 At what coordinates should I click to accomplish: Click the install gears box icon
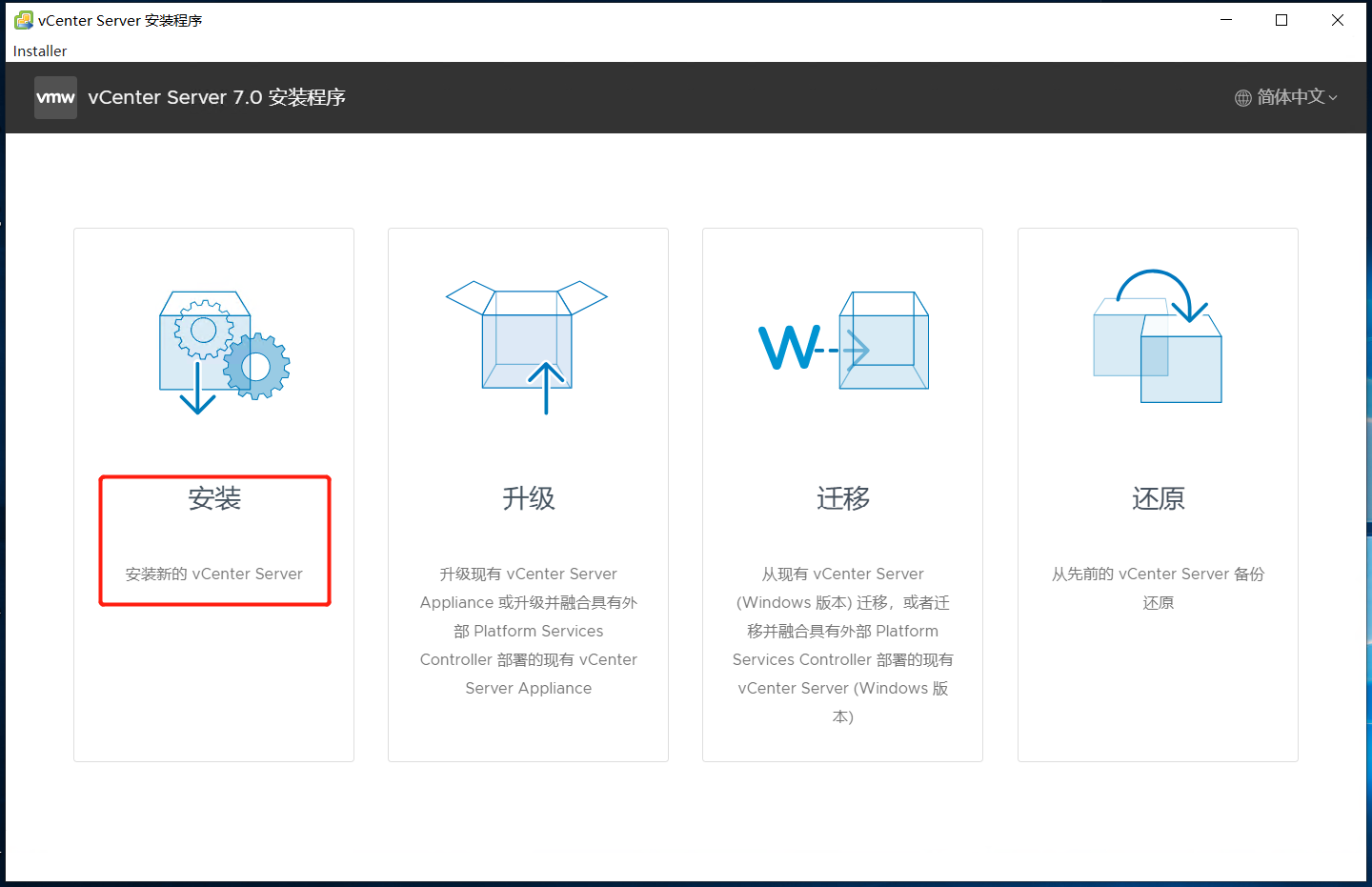(224, 352)
